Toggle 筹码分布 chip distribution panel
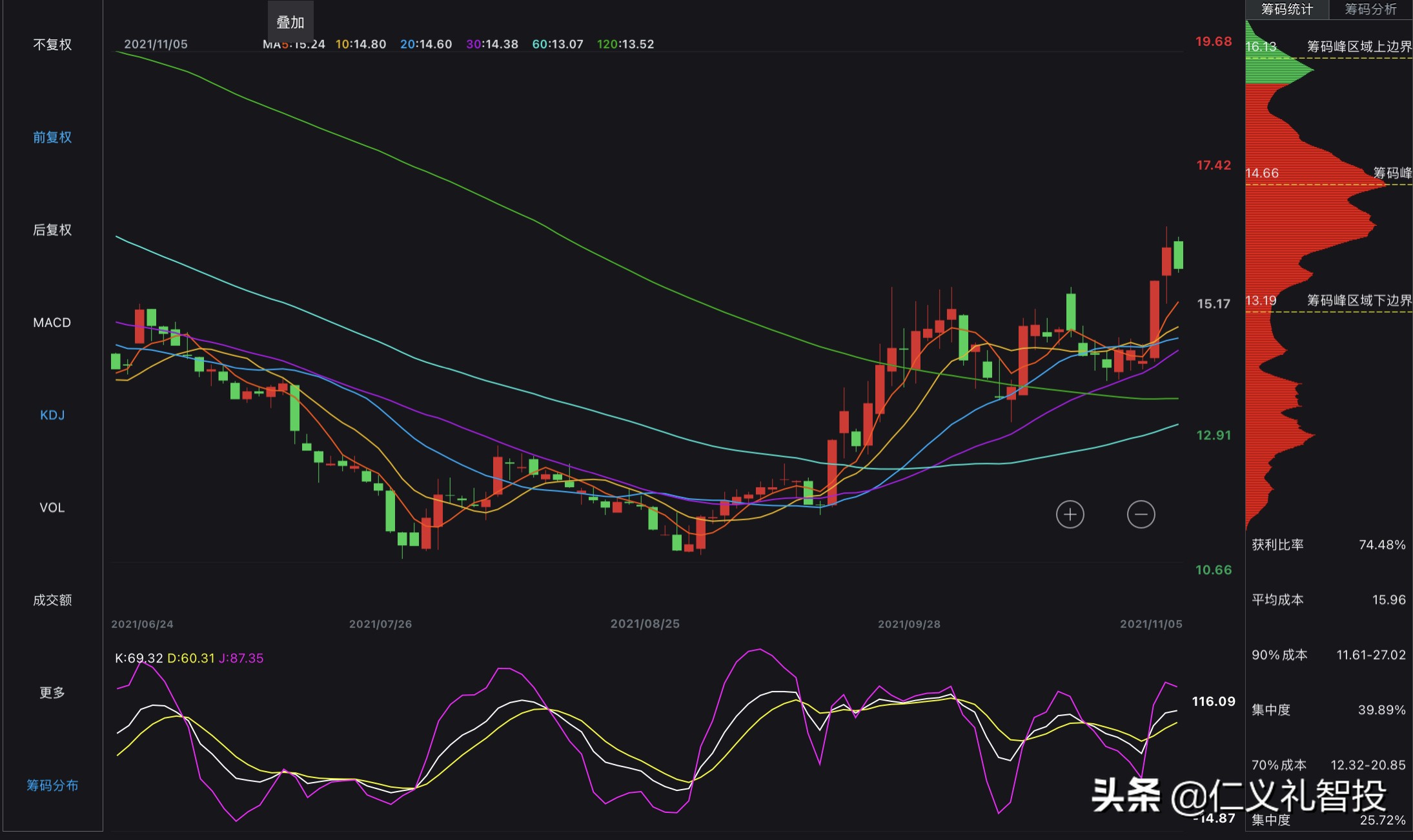 point(52,785)
